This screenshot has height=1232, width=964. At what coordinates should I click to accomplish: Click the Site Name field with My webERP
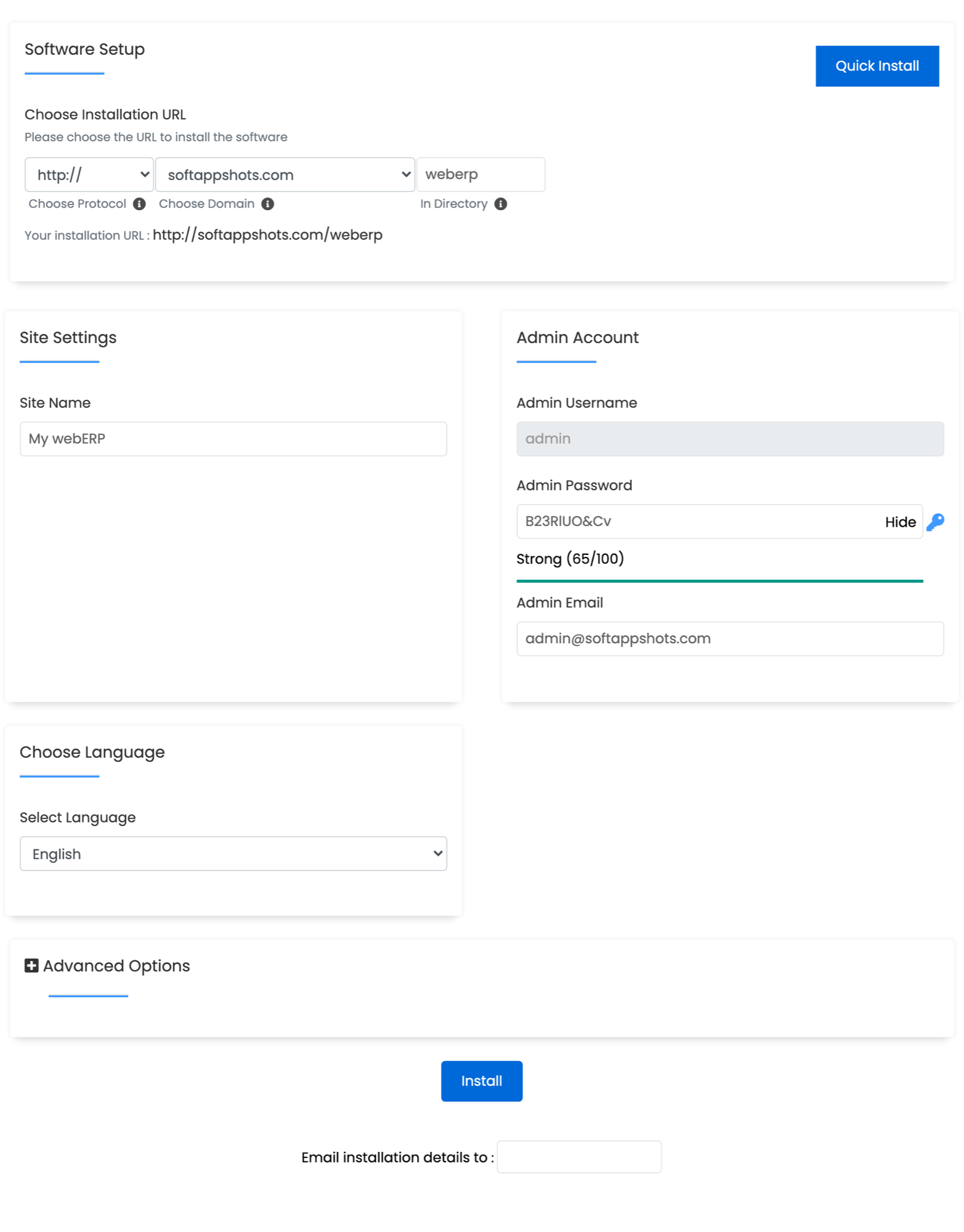[x=233, y=439]
